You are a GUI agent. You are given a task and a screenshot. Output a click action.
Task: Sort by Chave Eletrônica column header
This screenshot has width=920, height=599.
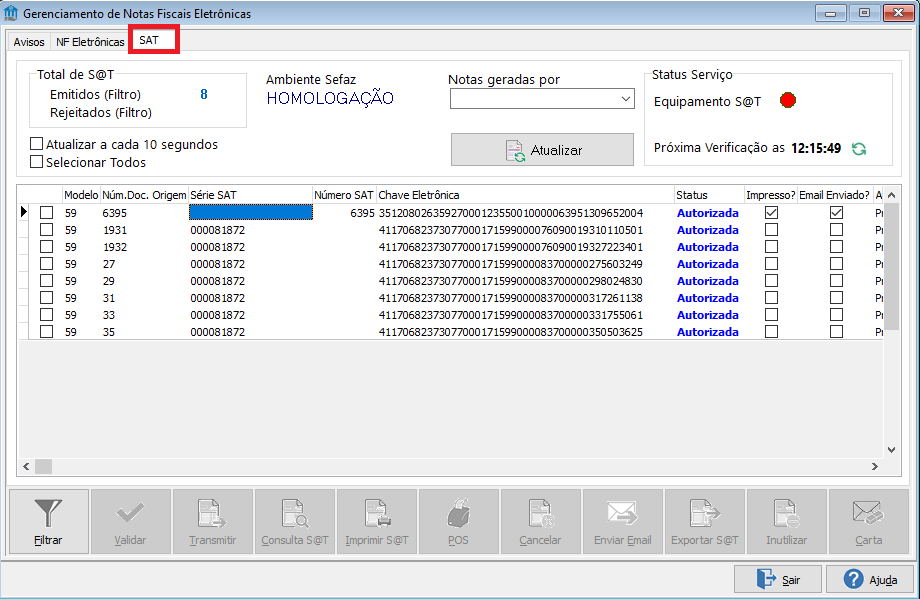coord(525,195)
